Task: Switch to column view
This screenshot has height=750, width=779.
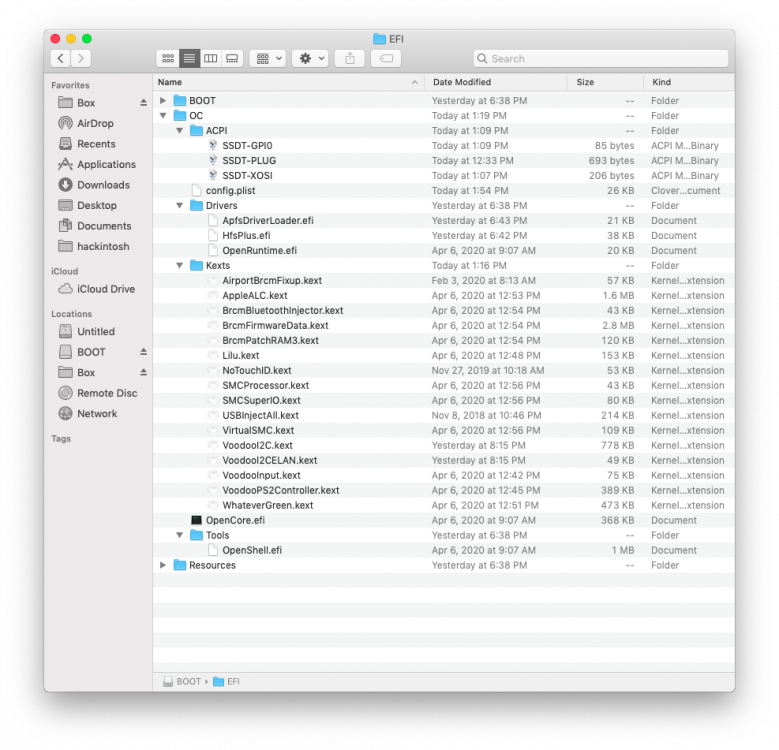Action: (x=211, y=59)
